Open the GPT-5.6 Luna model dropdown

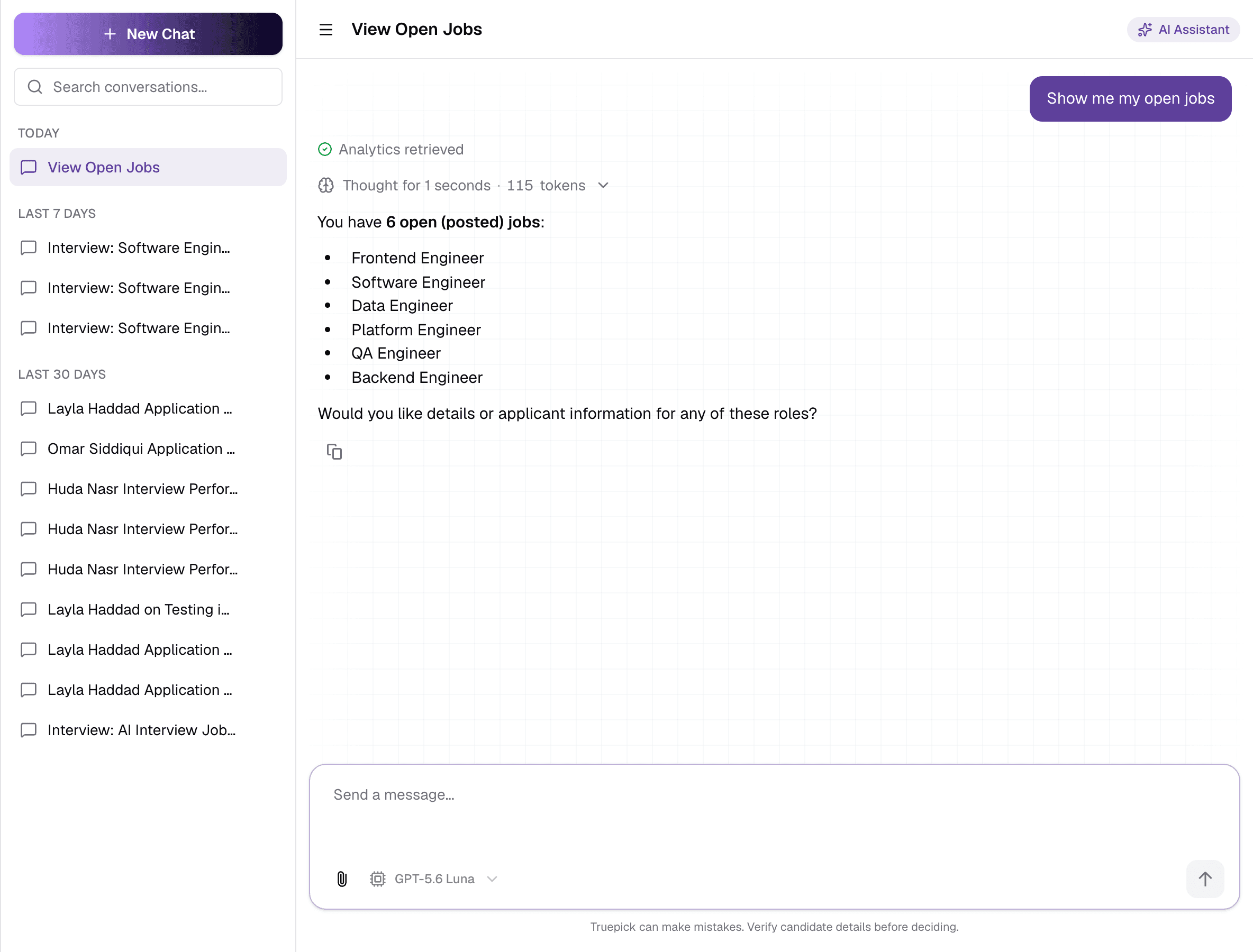tap(434, 879)
